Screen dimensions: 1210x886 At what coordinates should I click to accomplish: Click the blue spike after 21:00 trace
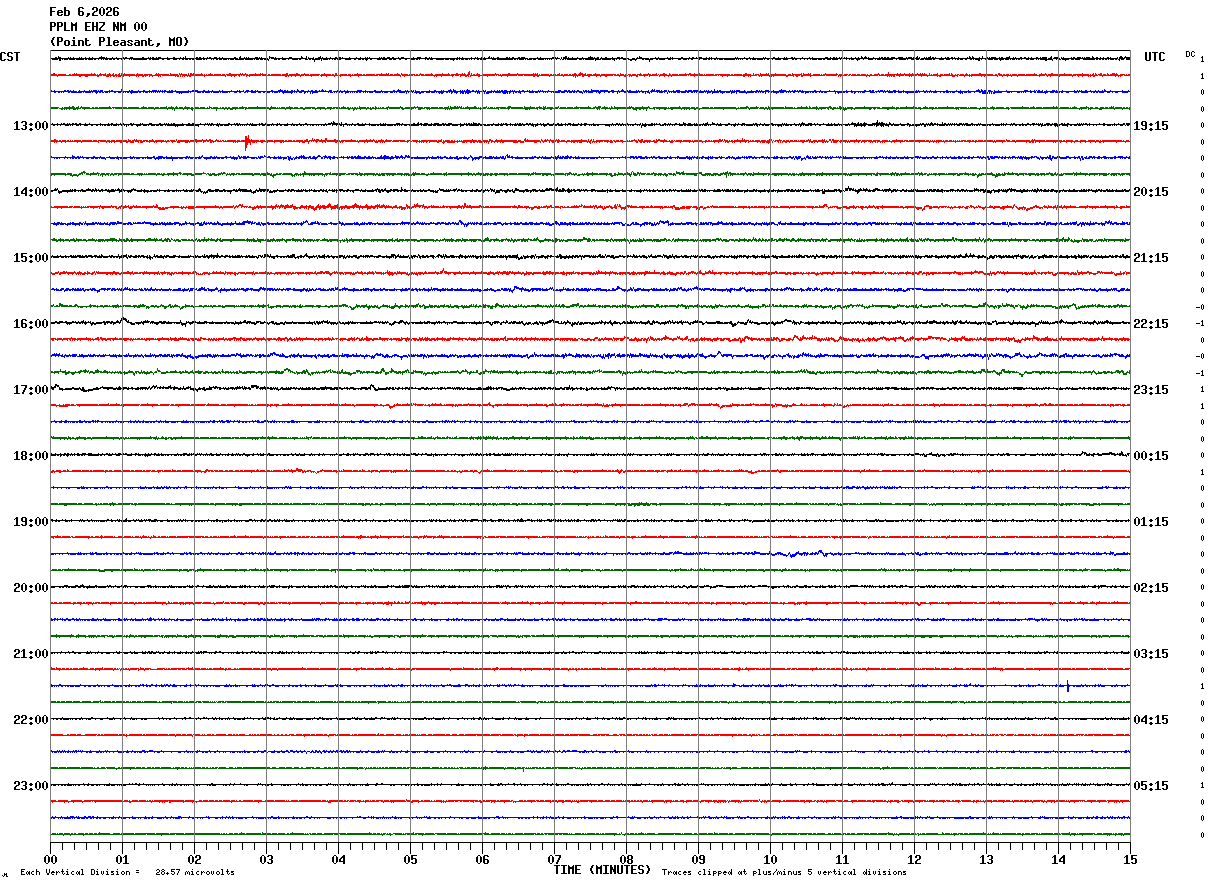(x=1068, y=685)
